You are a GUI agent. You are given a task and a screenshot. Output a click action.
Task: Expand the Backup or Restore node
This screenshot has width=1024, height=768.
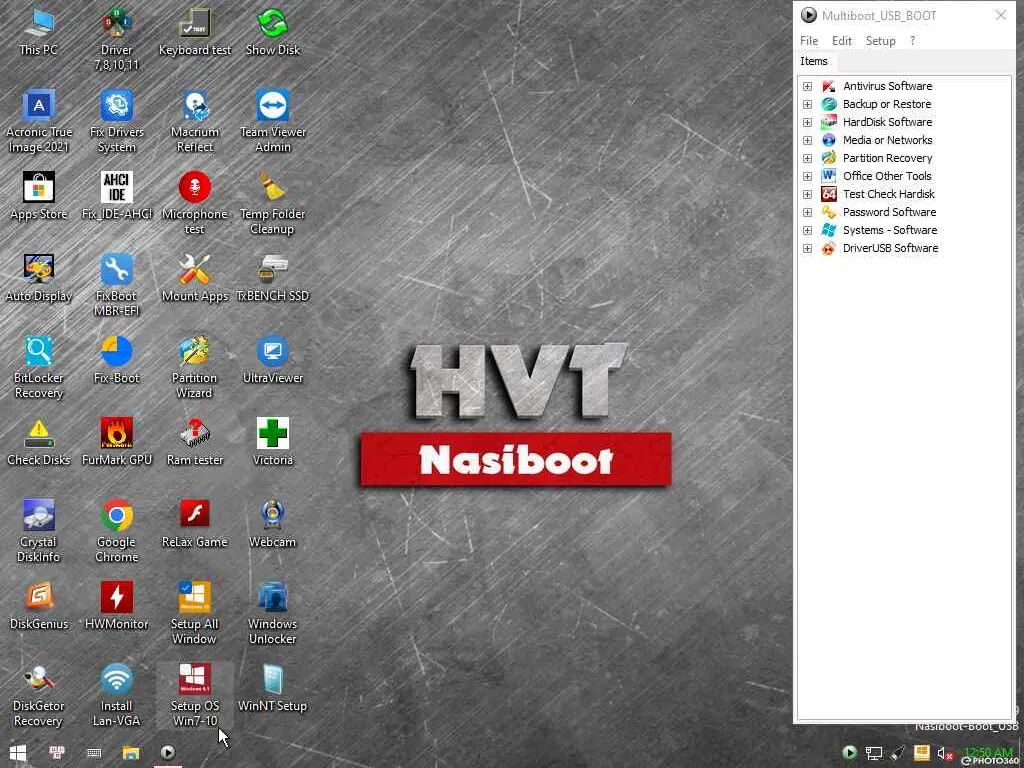point(807,104)
